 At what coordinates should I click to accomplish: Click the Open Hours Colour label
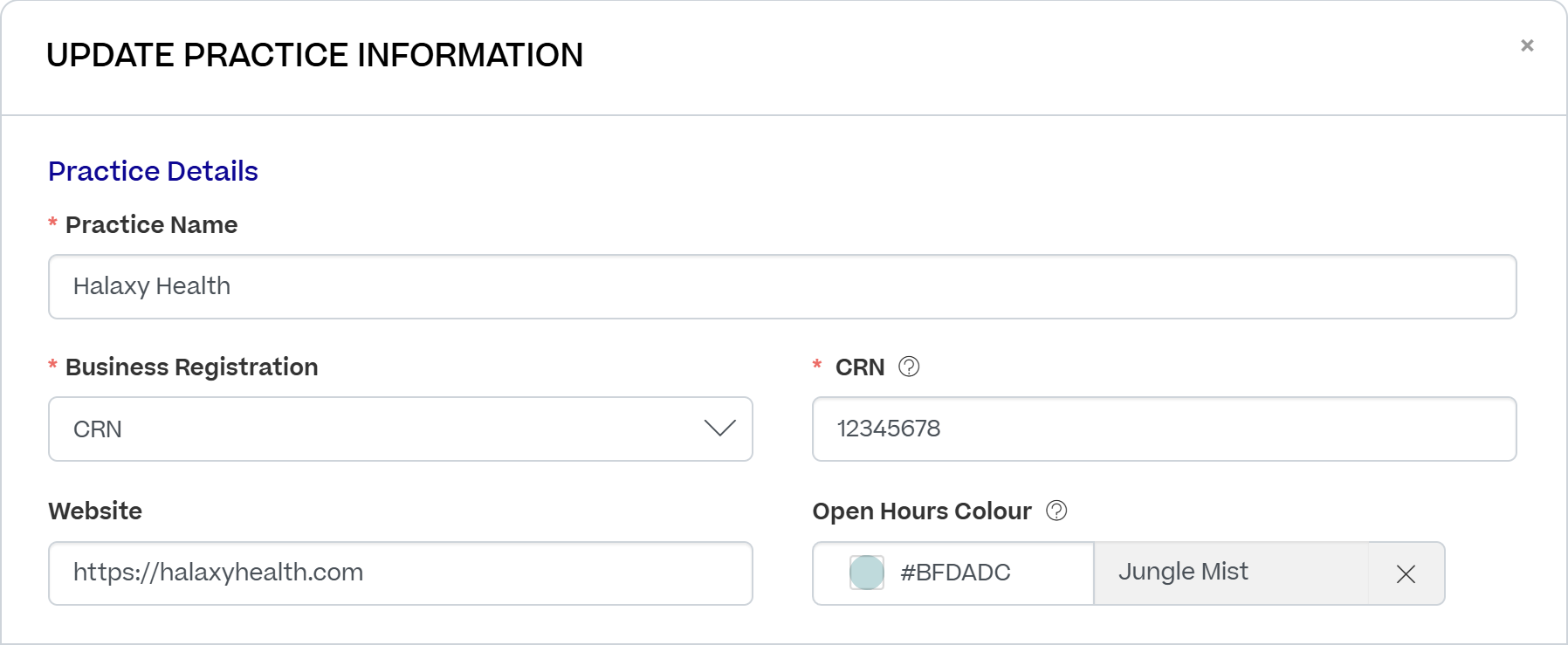pyautogui.click(x=922, y=511)
